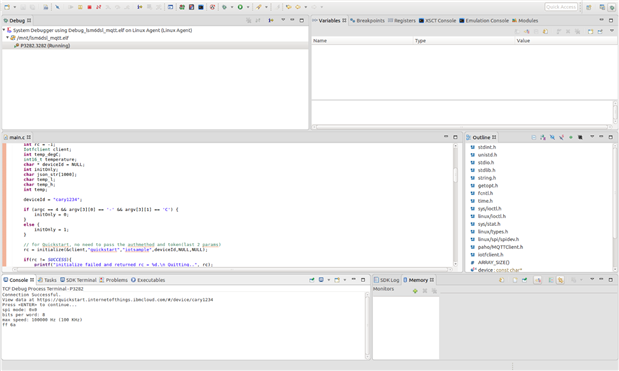Open the Run launch dropdown arrow
This screenshot has height=371, width=619.
pyautogui.click(x=248, y=7)
